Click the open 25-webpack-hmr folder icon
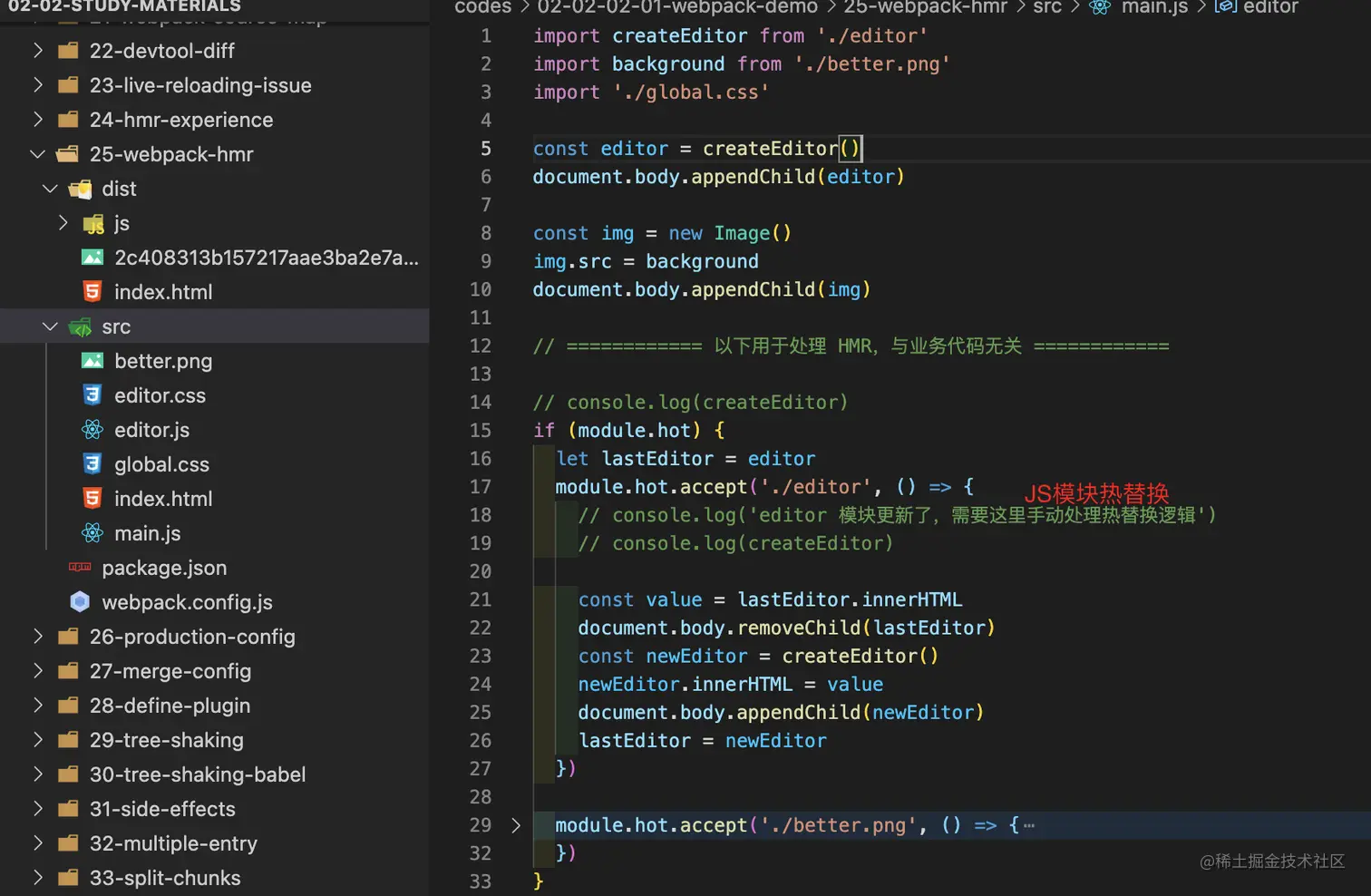 tap(68, 154)
